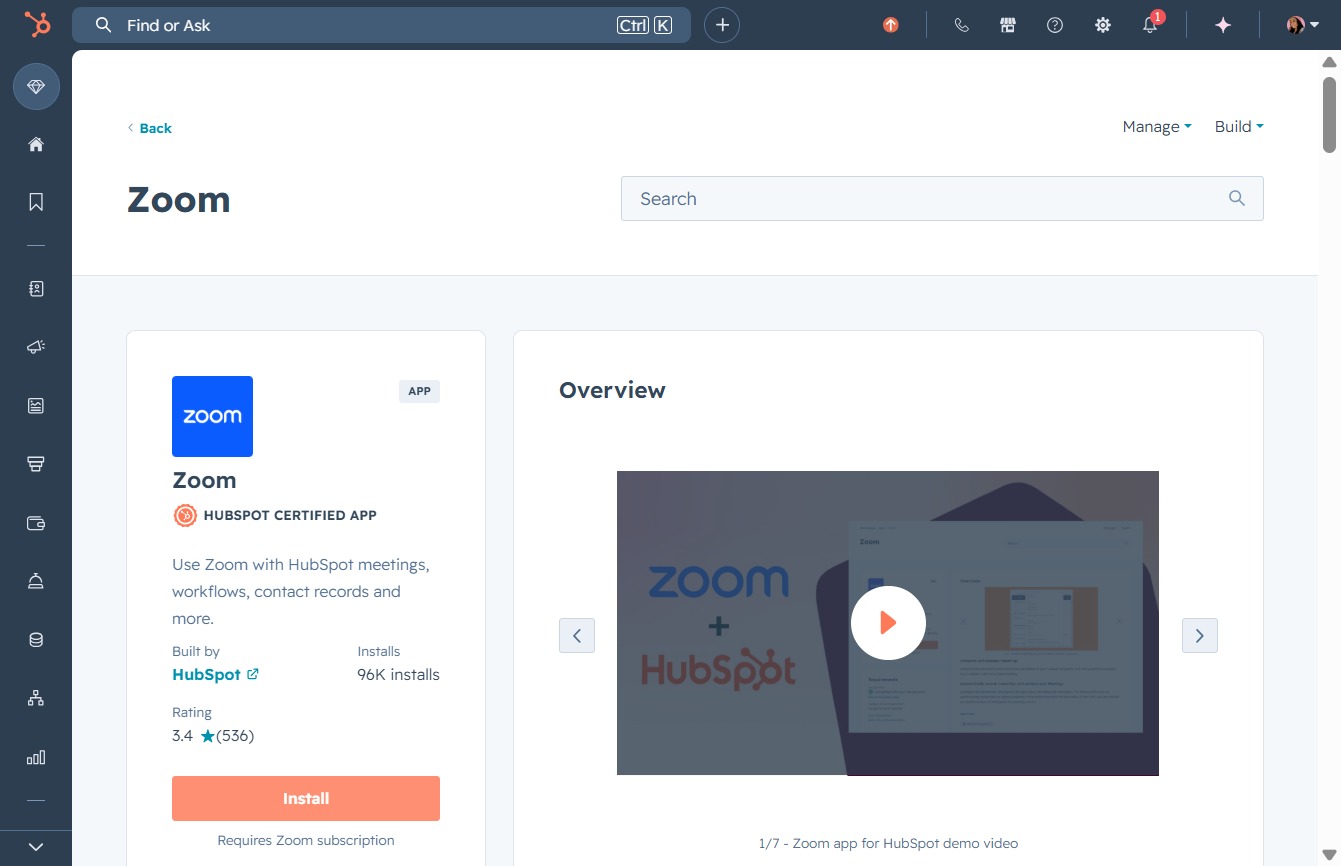Play the Zoom demo video
Viewport: 1341px width, 866px height.
pyautogui.click(x=888, y=623)
